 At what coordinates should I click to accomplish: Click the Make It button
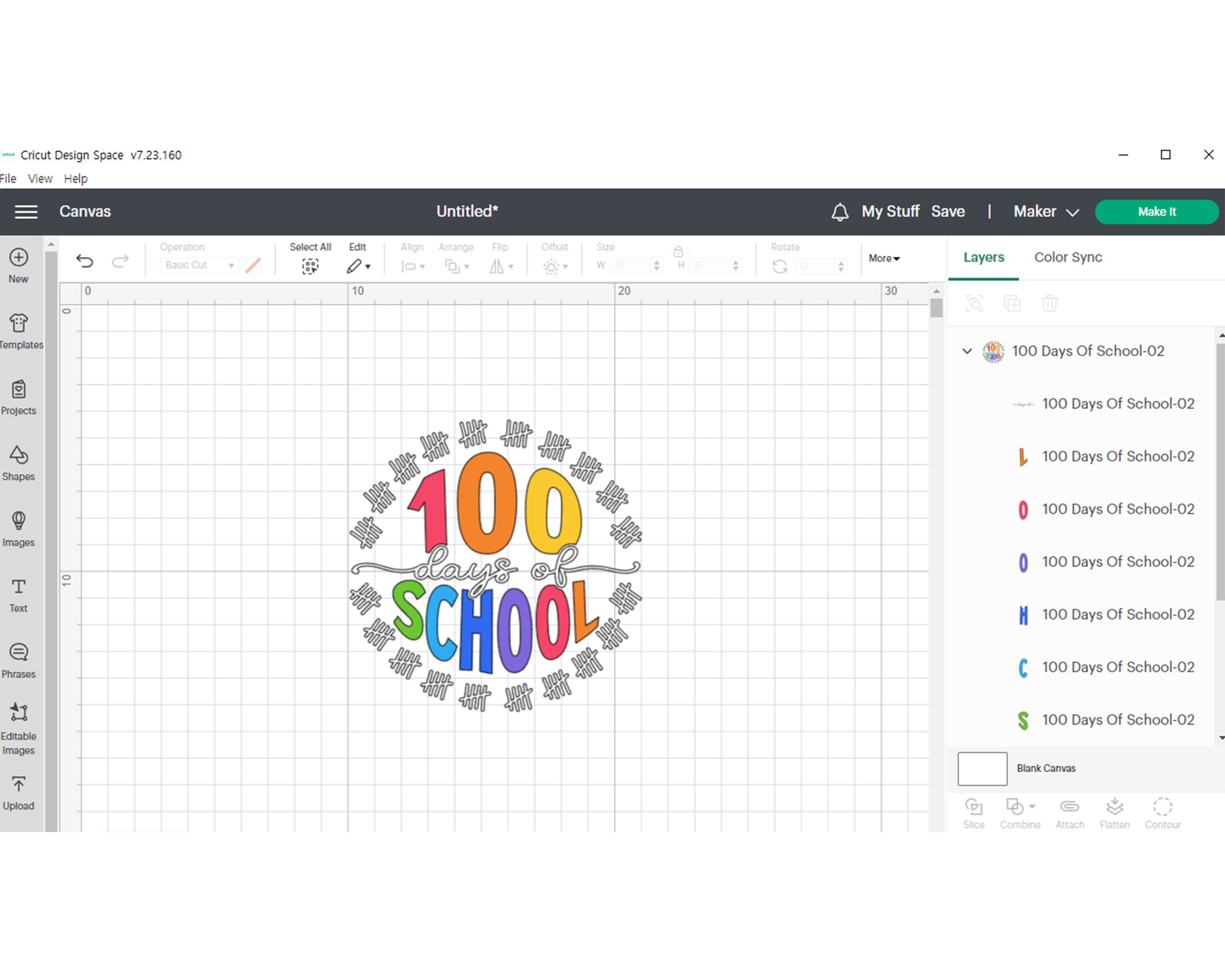(1157, 211)
